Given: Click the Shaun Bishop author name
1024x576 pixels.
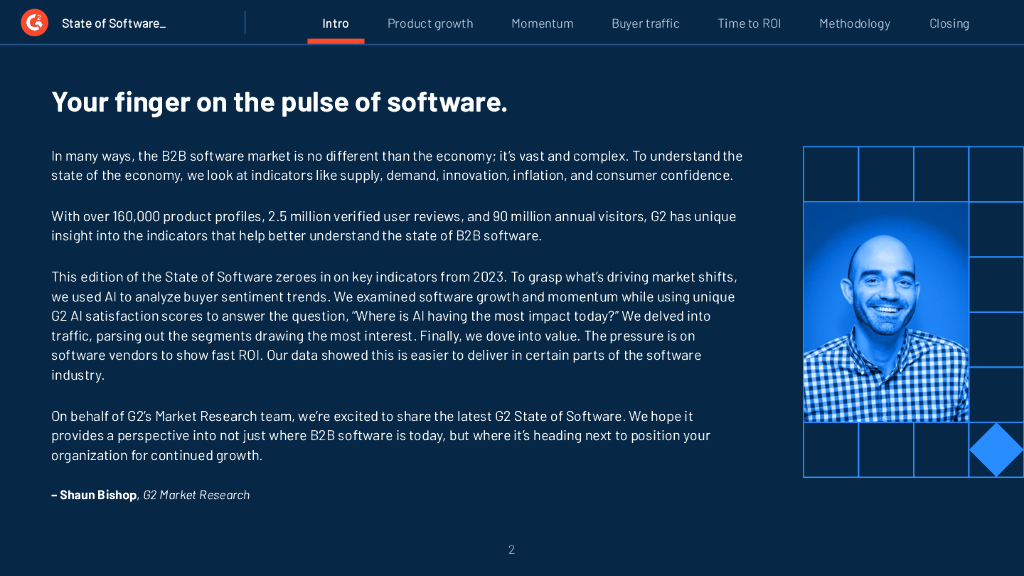Looking at the screenshot, I should (97, 495).
